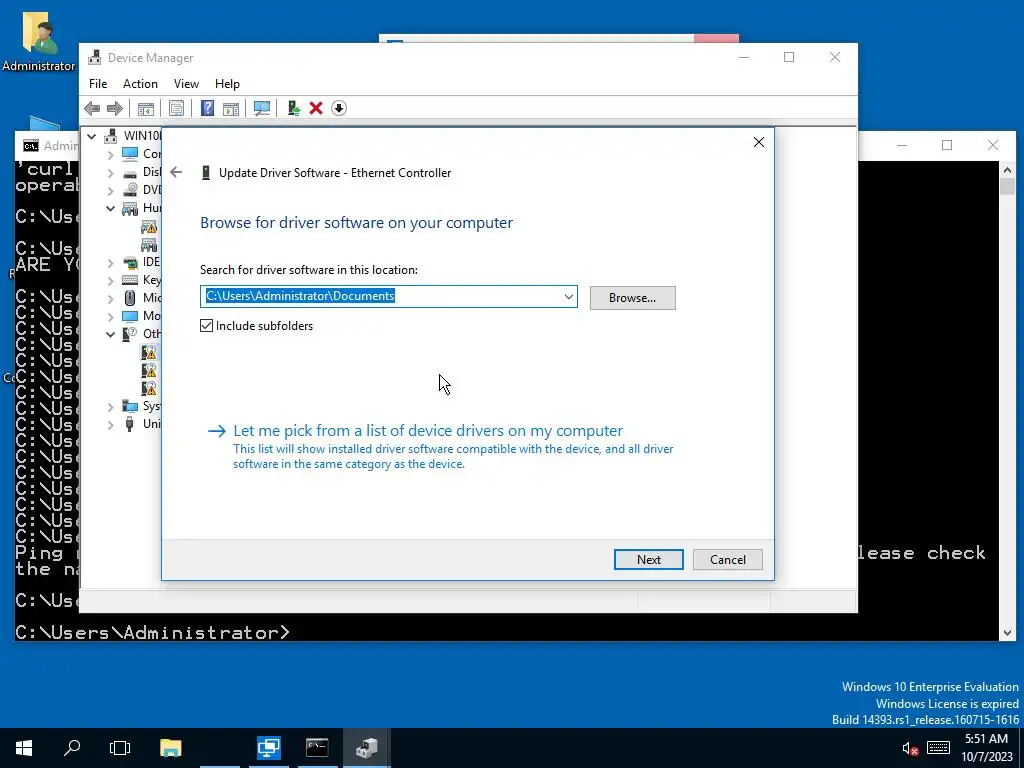Viewport: 1024px width, 768px height.
Task: Select the Monitors category icon
Action: [x=130, y=316]
